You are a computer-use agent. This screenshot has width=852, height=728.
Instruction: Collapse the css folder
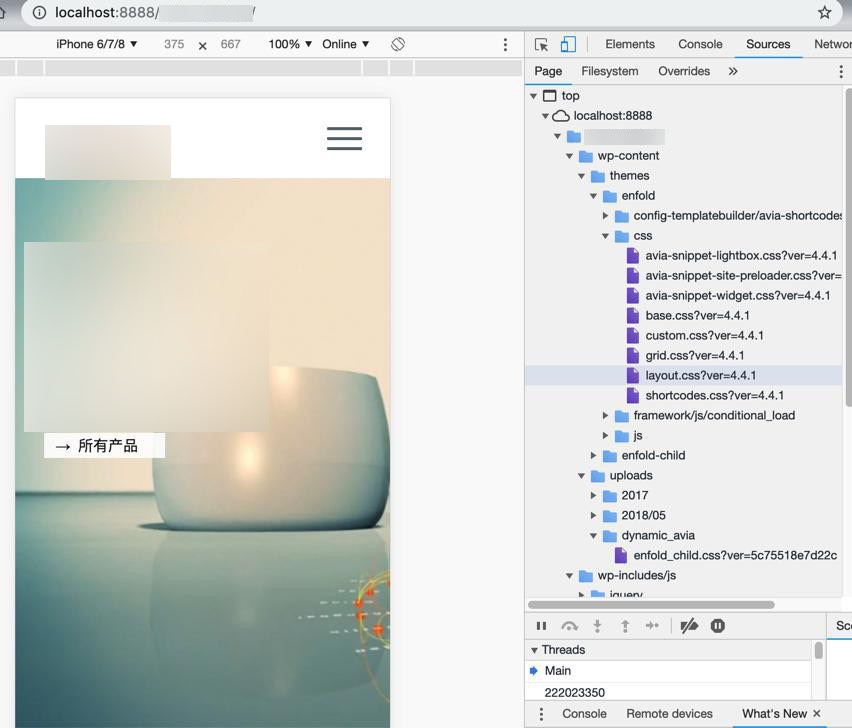(x=605, y=236)
